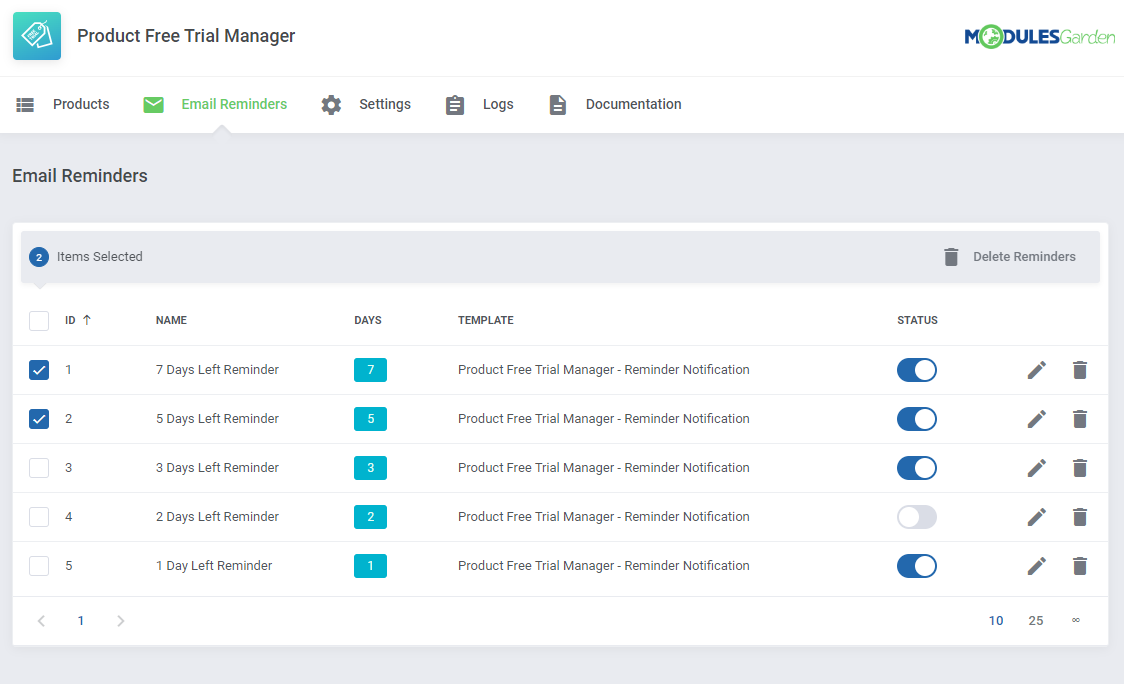Go to next page arrow
Image resolution: width=1124 pixels, height=684 pixels.
click(x=120, y=621)
